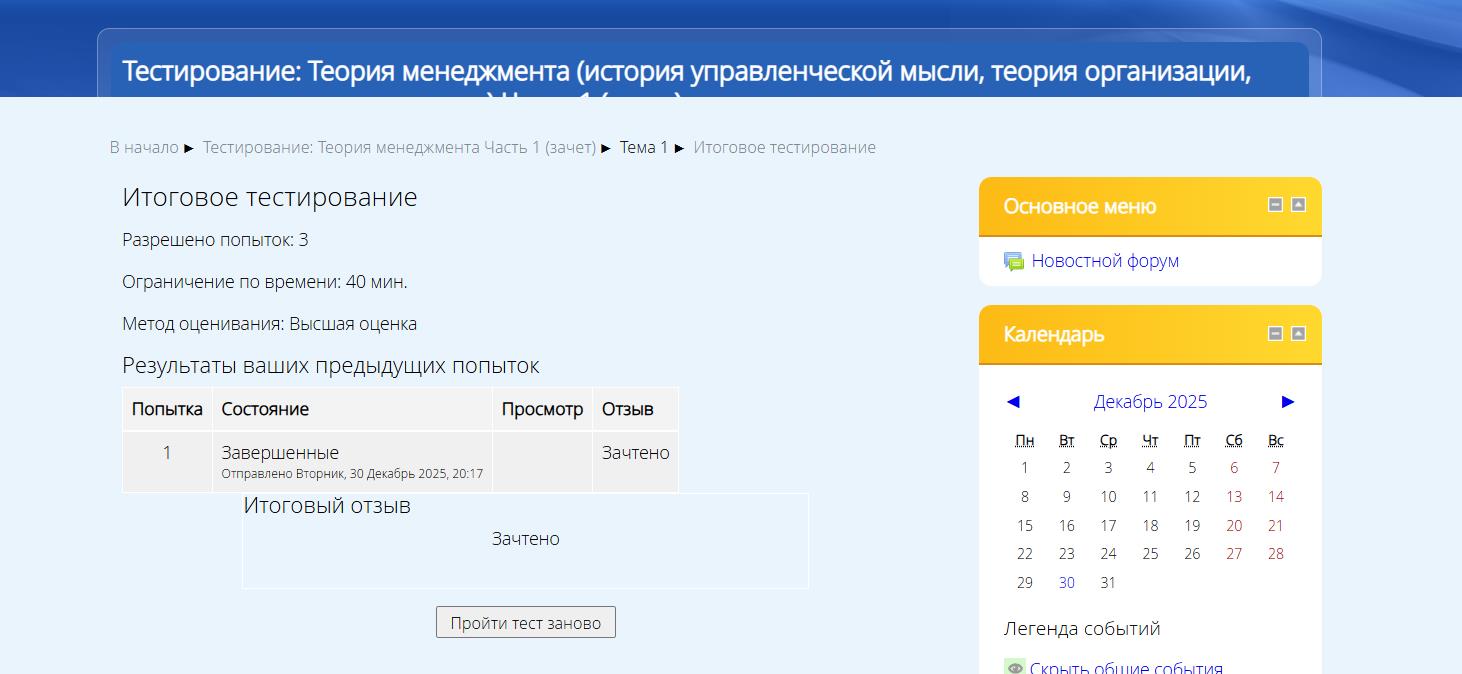This screenshot has width=1462, height=674.
Task: Click Легенда событий heading
Action: (1082, 629)
